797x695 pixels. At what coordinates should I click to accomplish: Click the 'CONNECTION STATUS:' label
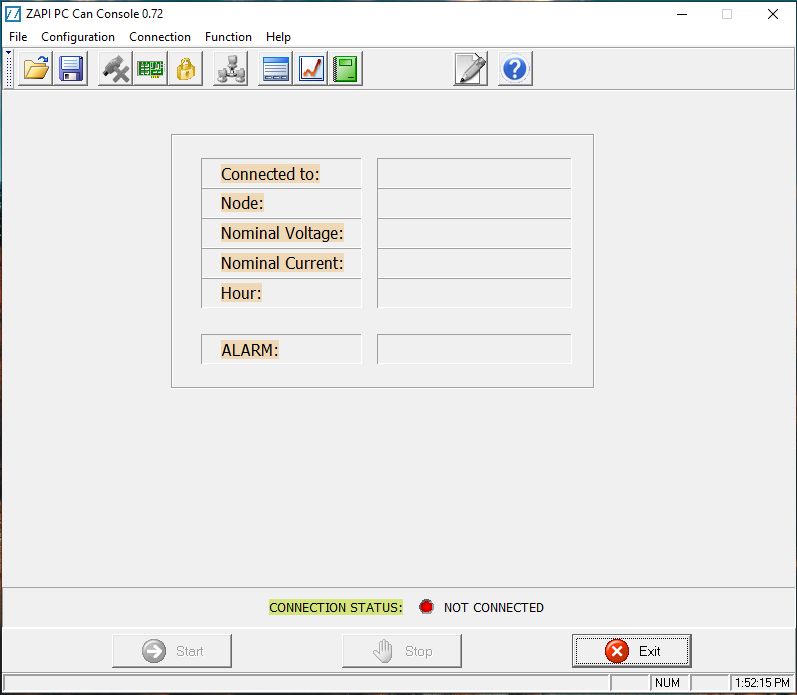point(335,607)
